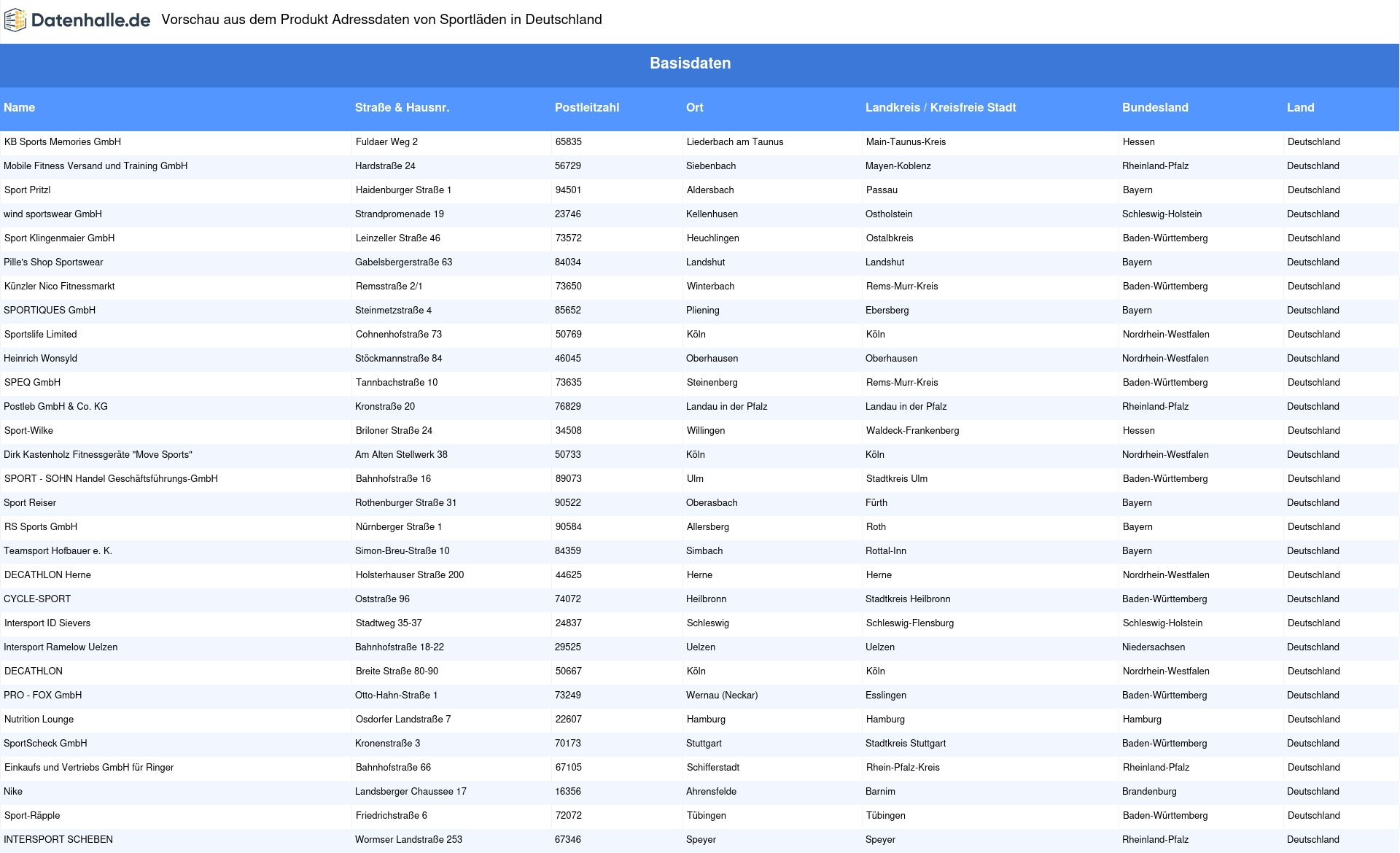Select Landkreis Main-Taunus-Kreis
The image size is (1400, 853).
pyautogui.click(x=906, y=142)
